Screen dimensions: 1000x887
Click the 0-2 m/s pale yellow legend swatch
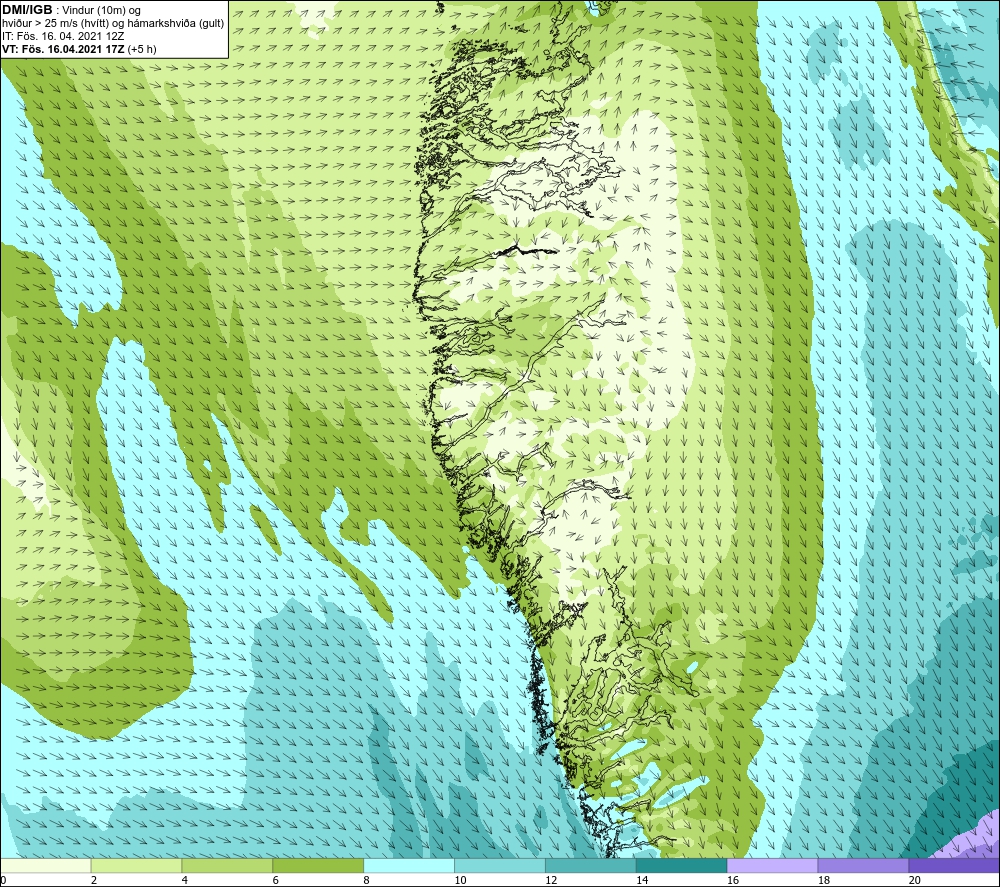(x=45, y=865)
